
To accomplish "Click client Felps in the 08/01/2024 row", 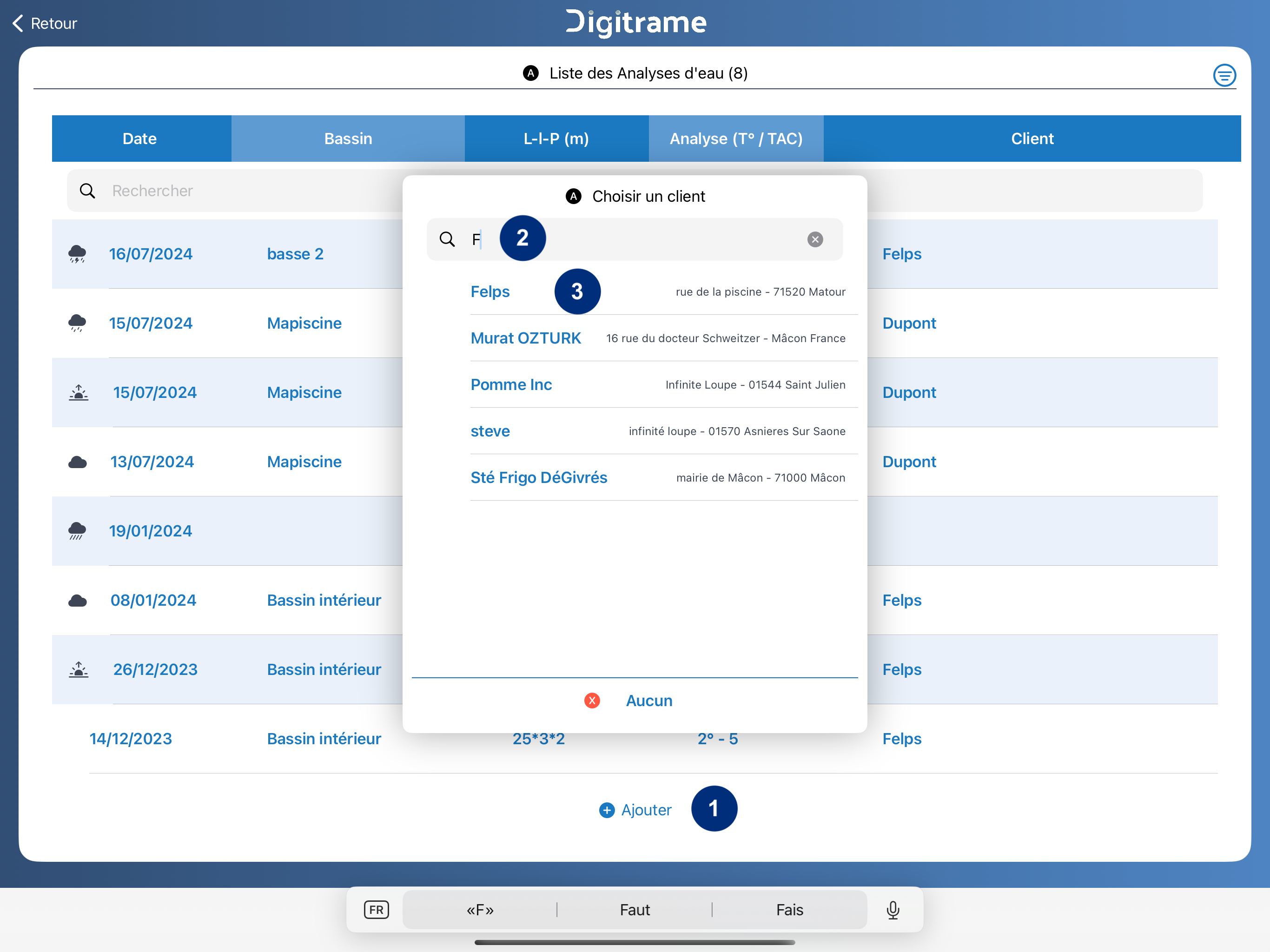I will point(901,600).
